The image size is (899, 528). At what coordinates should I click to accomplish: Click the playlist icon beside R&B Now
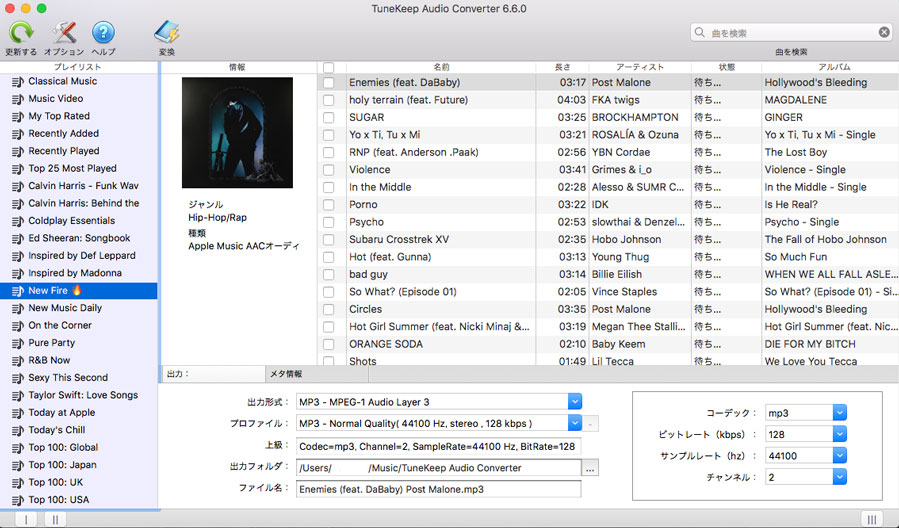(x=18, y=361)
